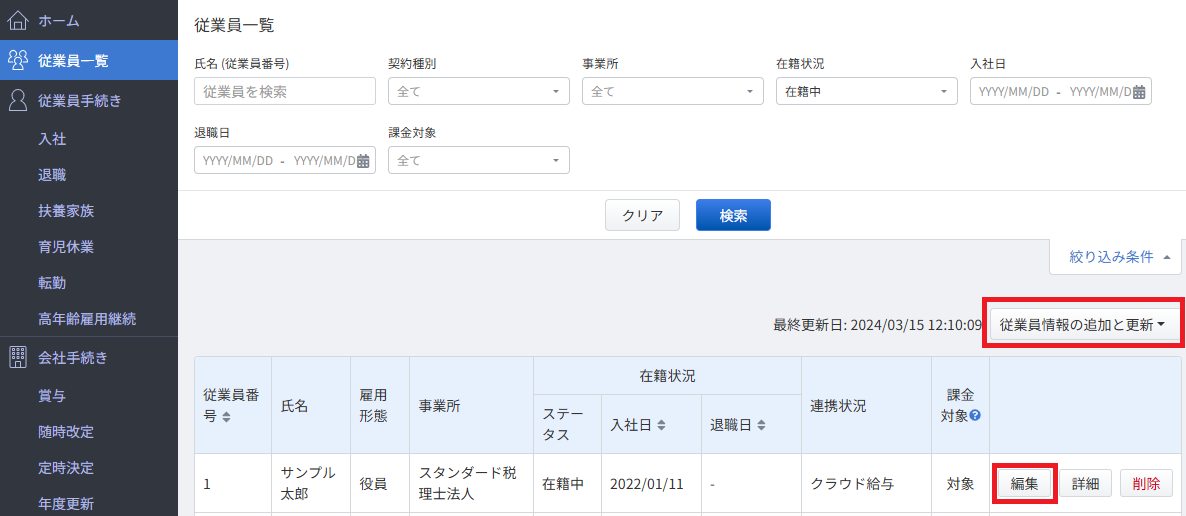Open the 在籍状況 dropdown showing 在籍中

pos(867,92)
